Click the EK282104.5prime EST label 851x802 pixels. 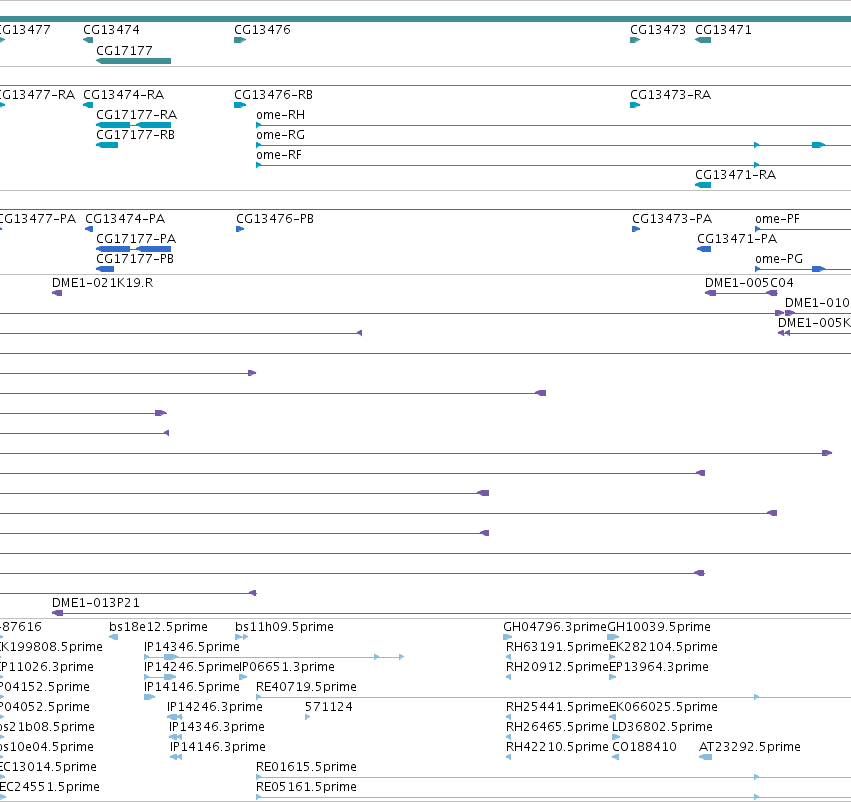pos(663,647)
